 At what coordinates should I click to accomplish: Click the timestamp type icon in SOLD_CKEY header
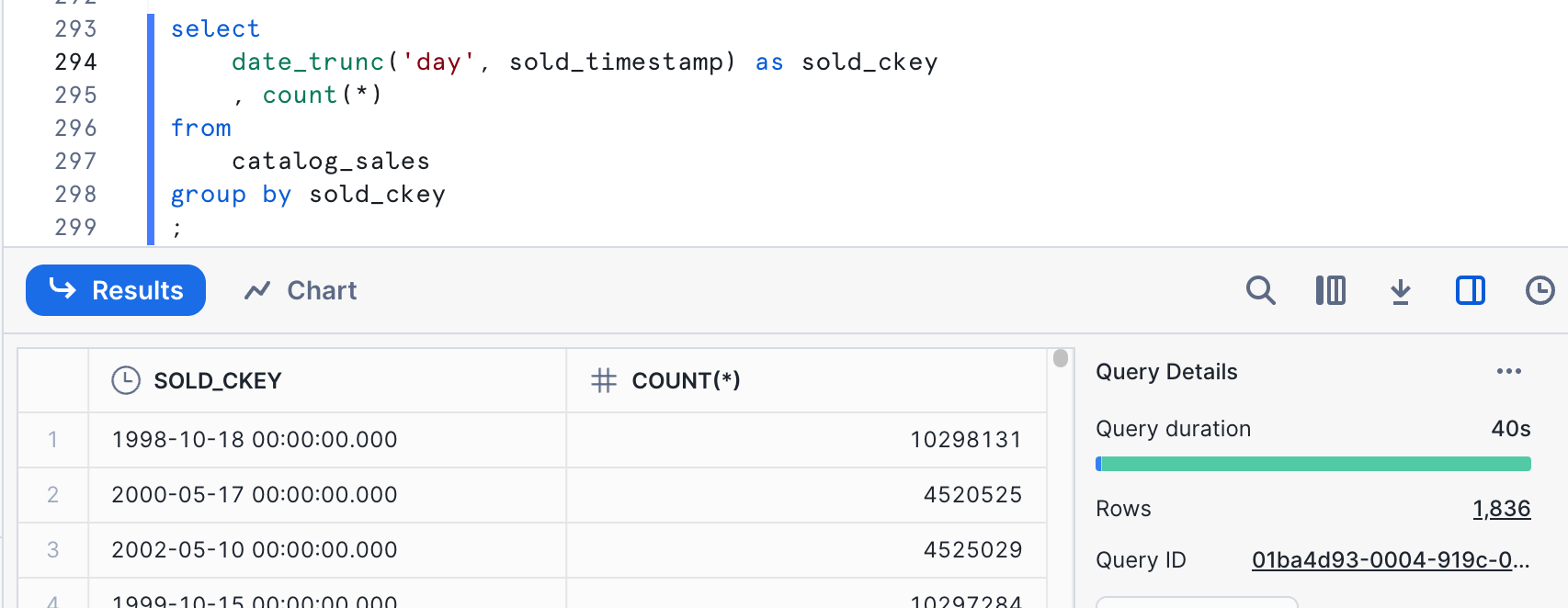[126, 380]
